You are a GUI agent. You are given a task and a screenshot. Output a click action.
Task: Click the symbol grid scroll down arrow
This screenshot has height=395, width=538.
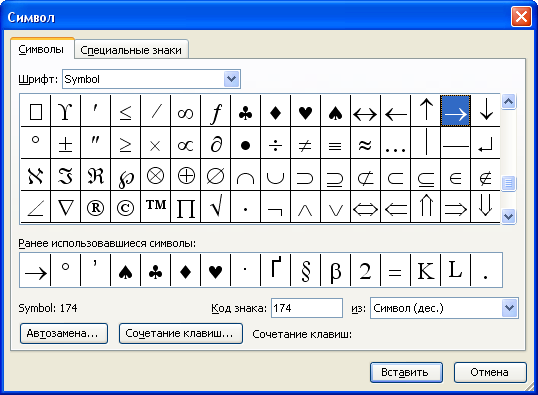pyautogui.click(x=508, y=216)
